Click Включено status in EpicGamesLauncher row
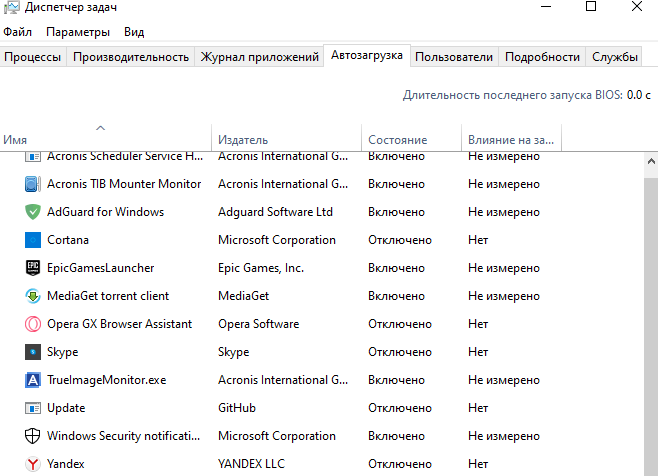Screen dimensions: 658x476 [397, 268]
